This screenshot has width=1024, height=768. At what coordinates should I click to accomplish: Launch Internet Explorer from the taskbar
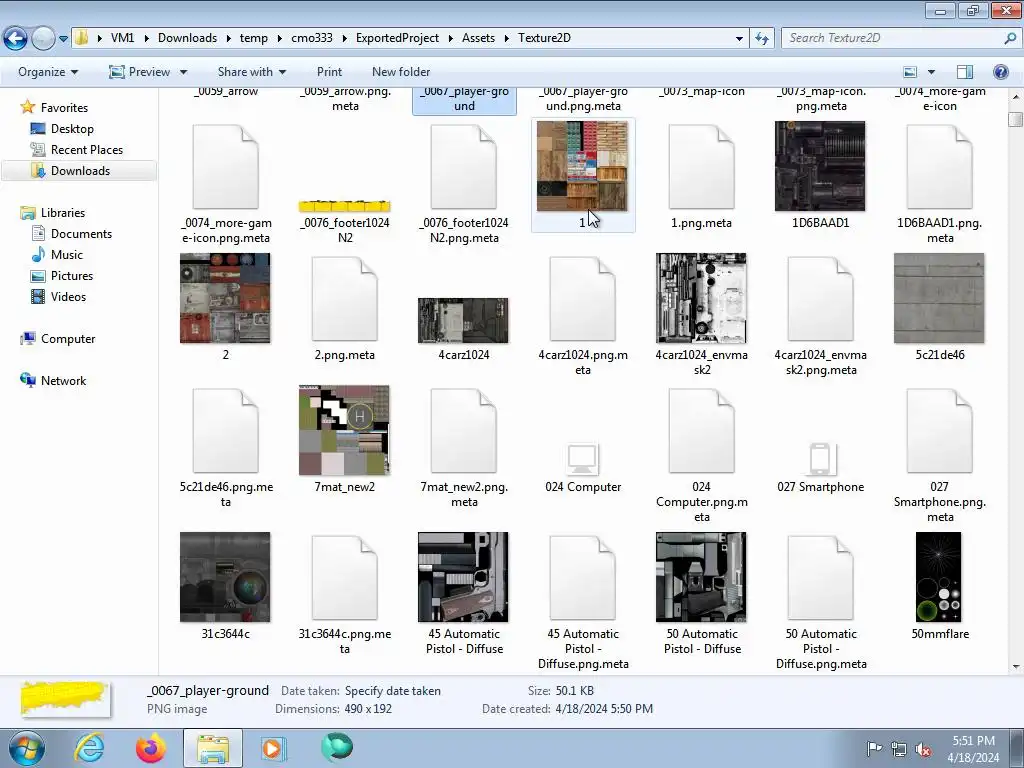point(89,748)
